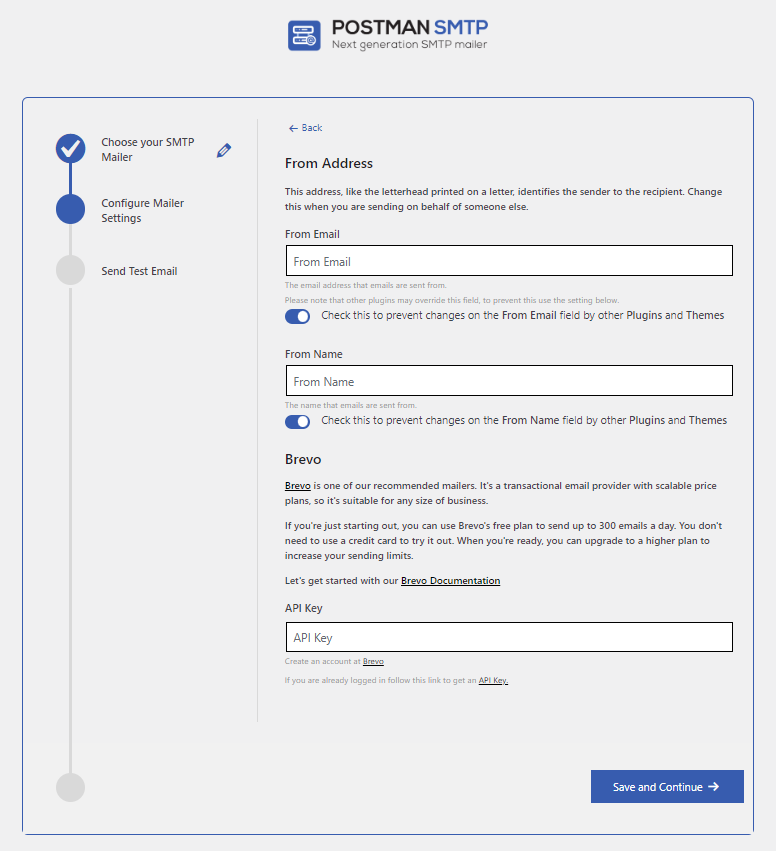This screenshot has height=851, width=776.
Task: Toggle the prevent From Name changes switch
Action: (297, 422)
